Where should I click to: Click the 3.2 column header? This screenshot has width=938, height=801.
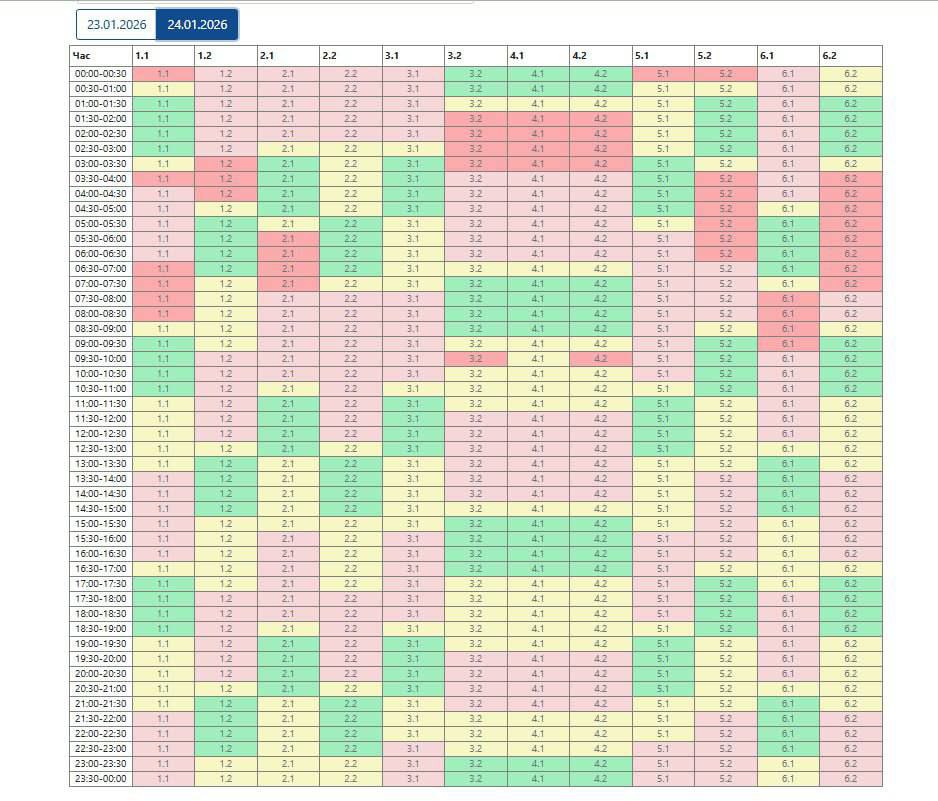point(475,56)
